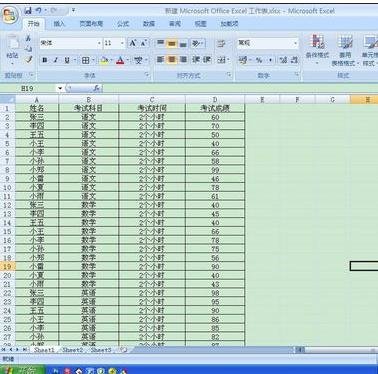
Task: Apply the red font color swatch
Action: point(120,60)
